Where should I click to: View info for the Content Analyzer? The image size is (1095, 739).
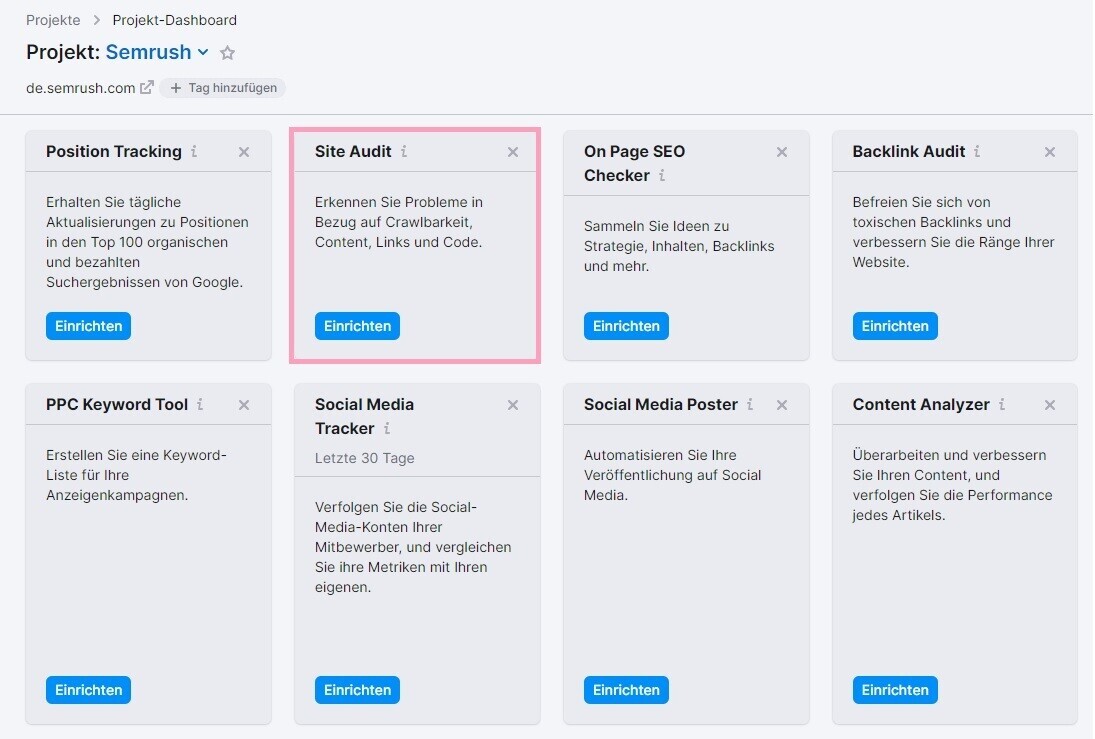click(1001, 405)
